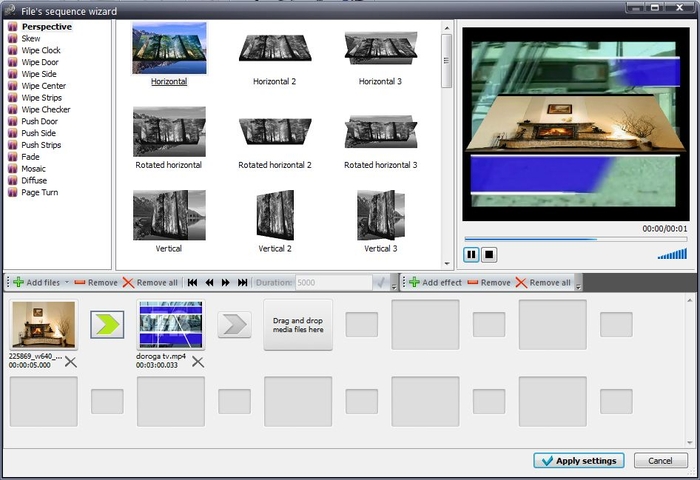Delete the 225869_w640 image clip with X

coord(71,362)
